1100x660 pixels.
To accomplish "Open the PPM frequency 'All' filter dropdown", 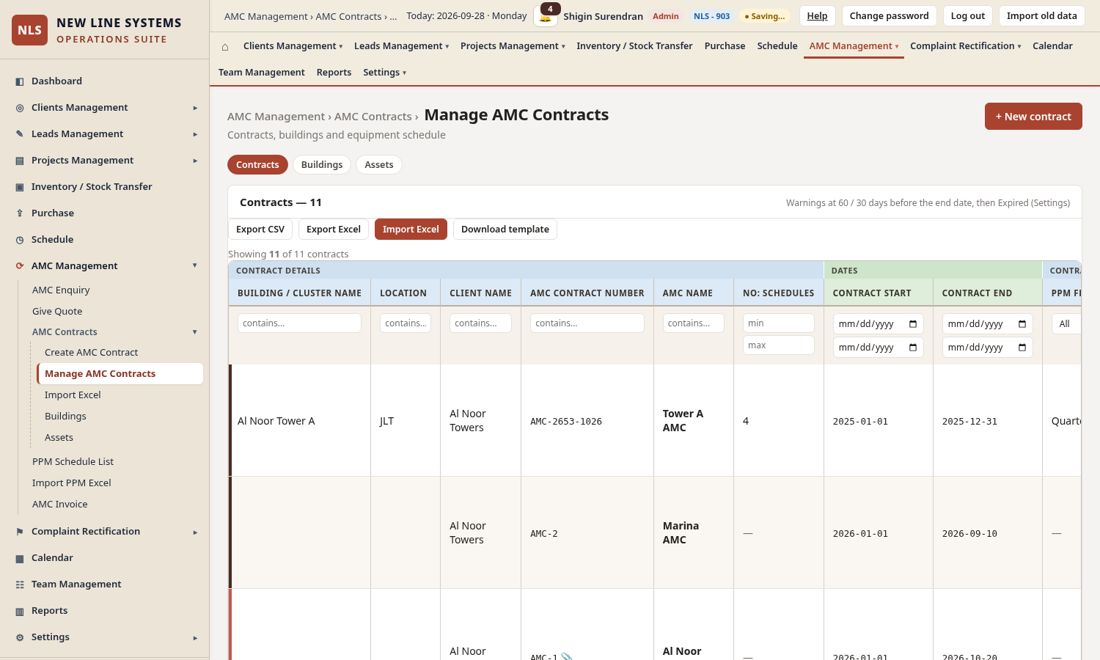I will pyautogui.click(x=1066, y=323).
